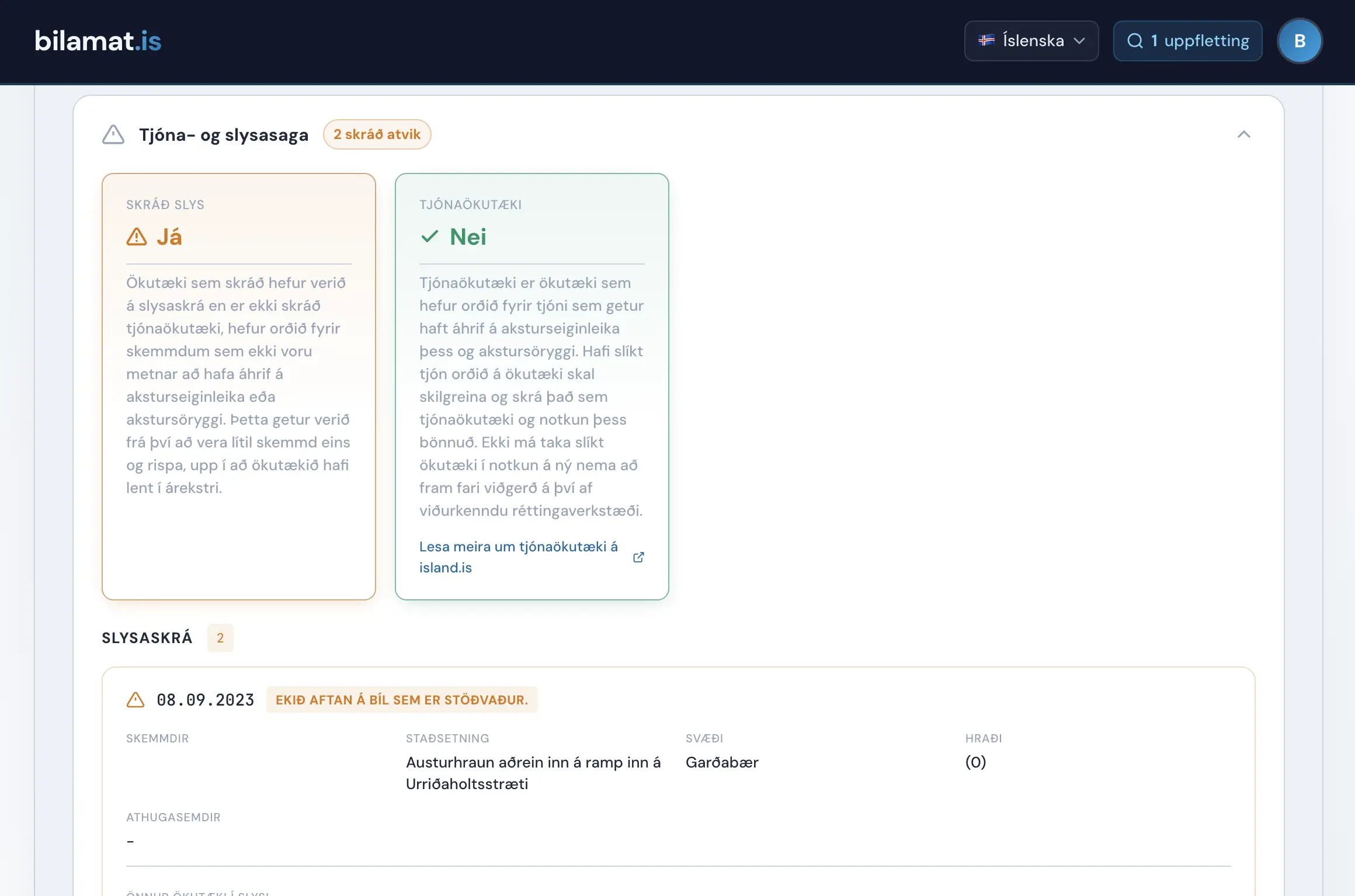Click the green checkmark beside Nei
Viewport: 1355px width, 896px height.
429,237
